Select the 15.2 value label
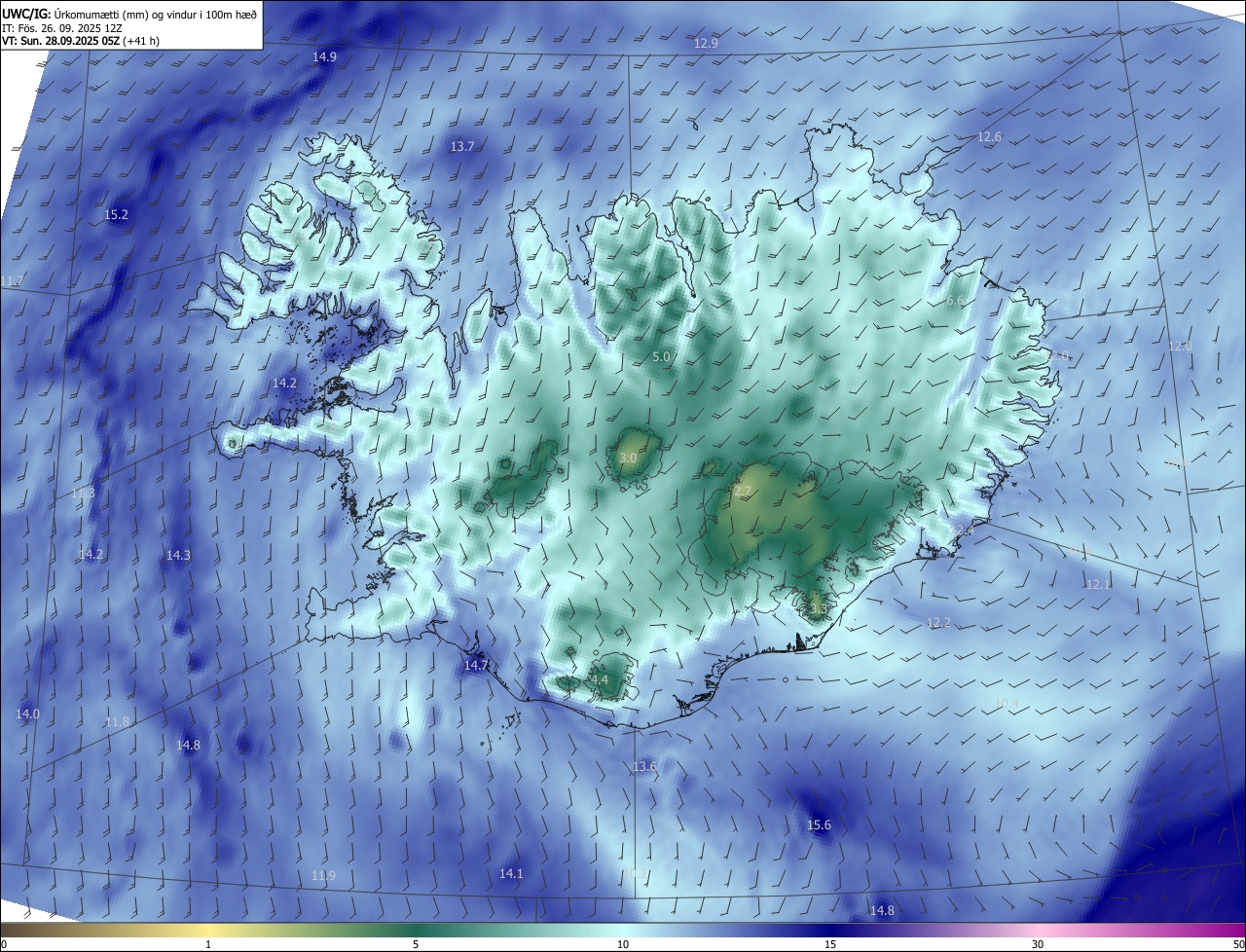The height and width of the screenshot is (952, 1246). 116,214
